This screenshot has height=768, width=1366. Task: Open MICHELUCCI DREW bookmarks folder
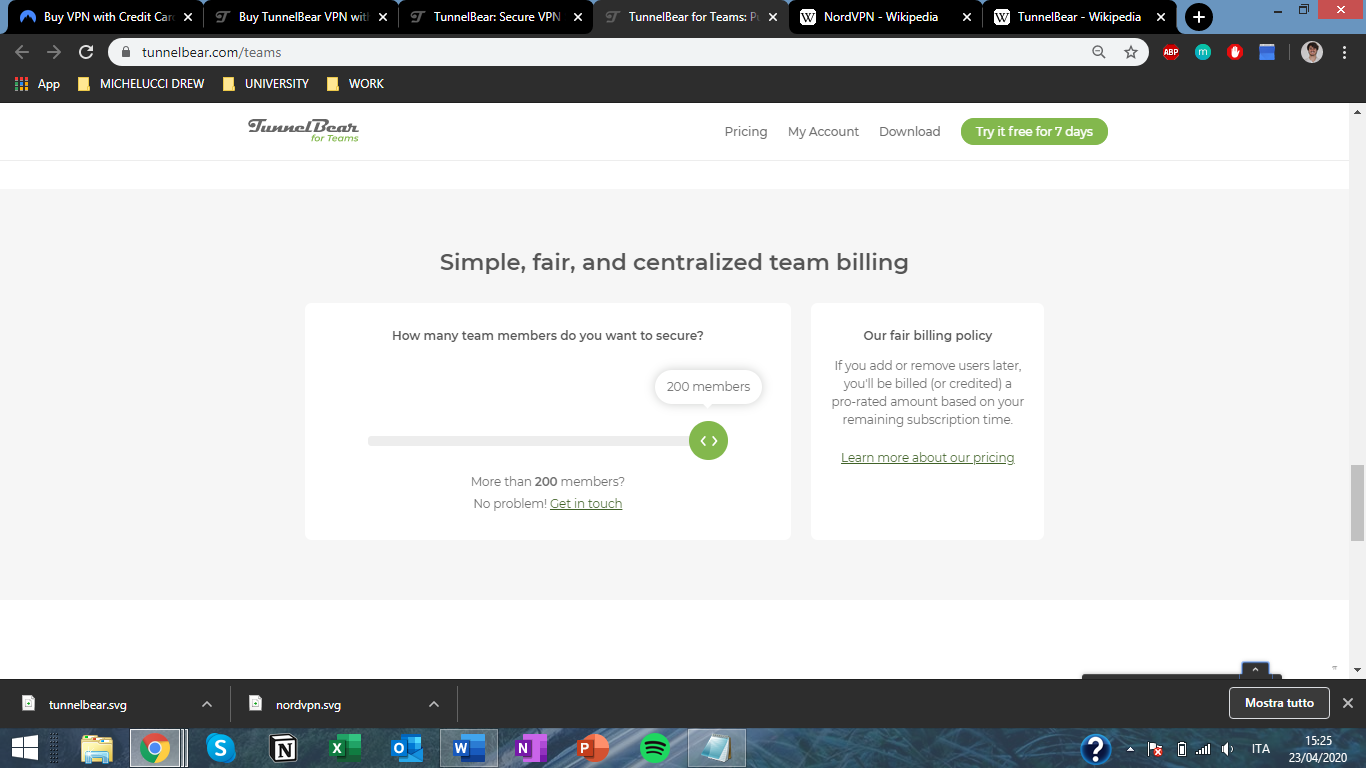140,84
